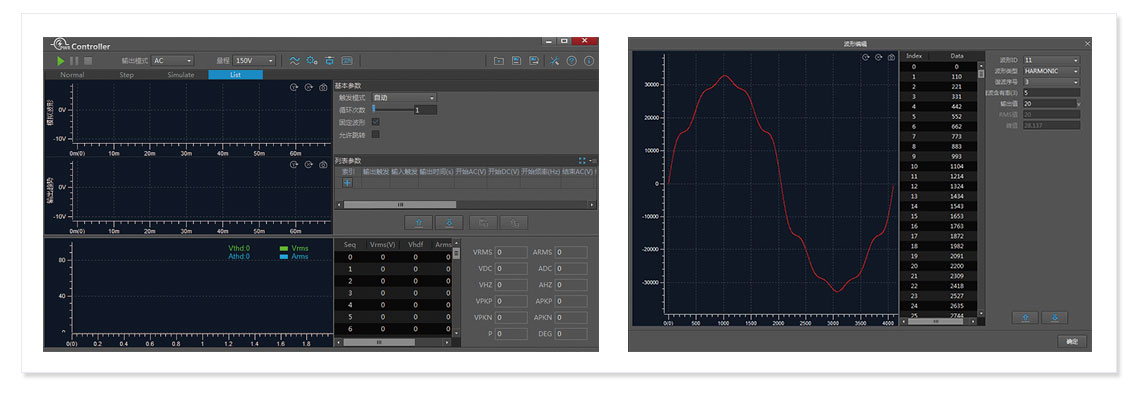
Task: Open the harmonic order 3 dropdown
Action: 1051,82
